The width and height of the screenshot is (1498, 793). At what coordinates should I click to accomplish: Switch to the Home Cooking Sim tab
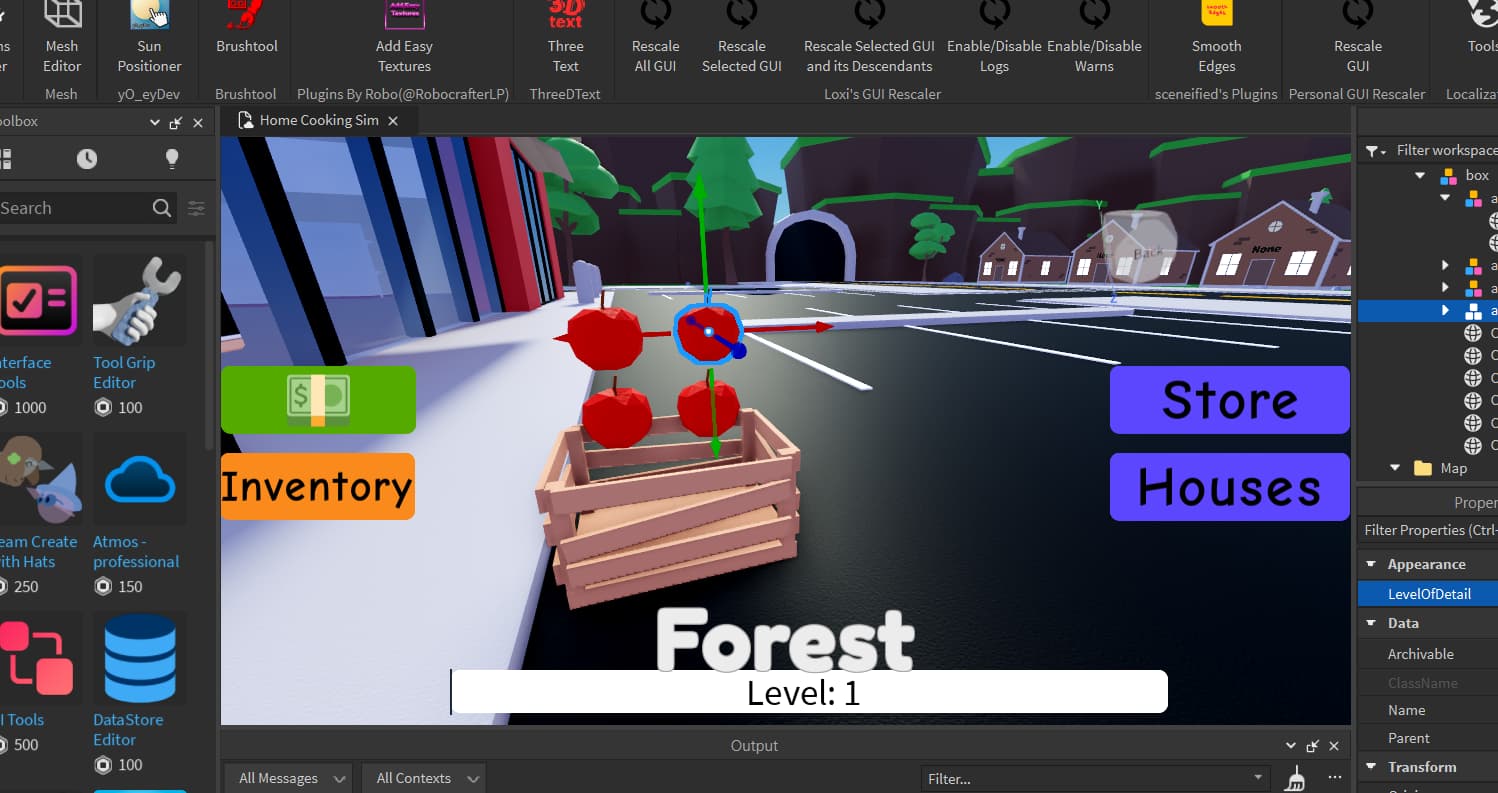coord(316,119)
